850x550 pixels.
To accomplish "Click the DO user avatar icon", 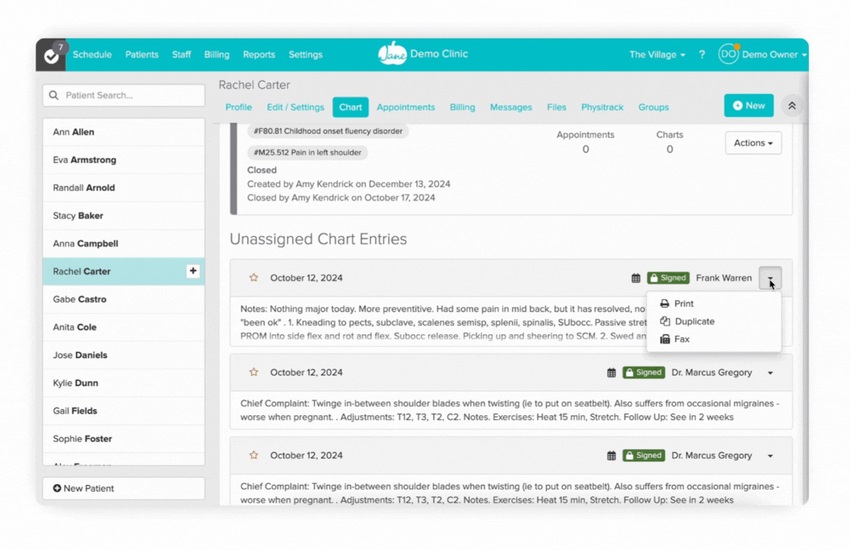I will [x=728, y=55].
